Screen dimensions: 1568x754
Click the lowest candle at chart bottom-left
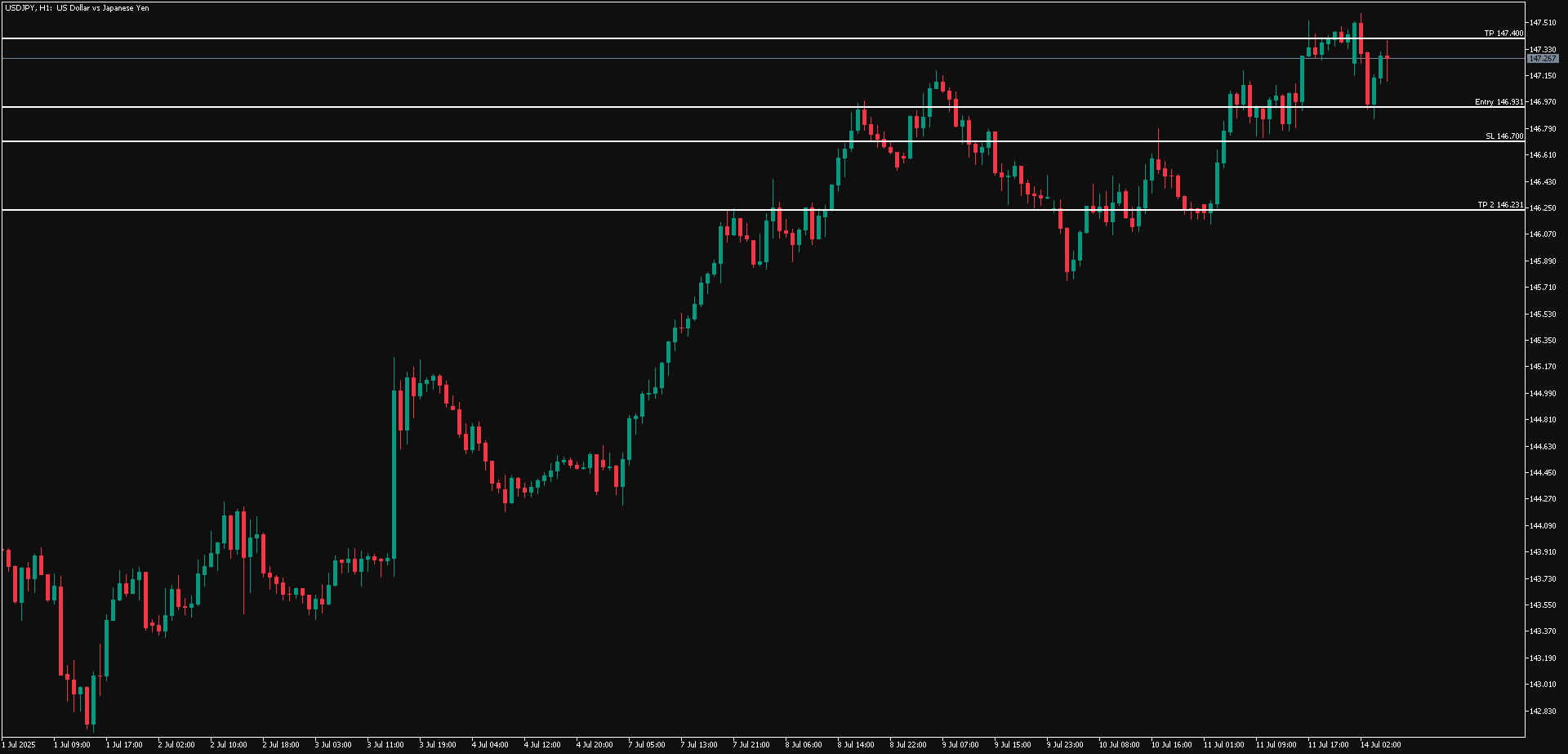point(87,707)
